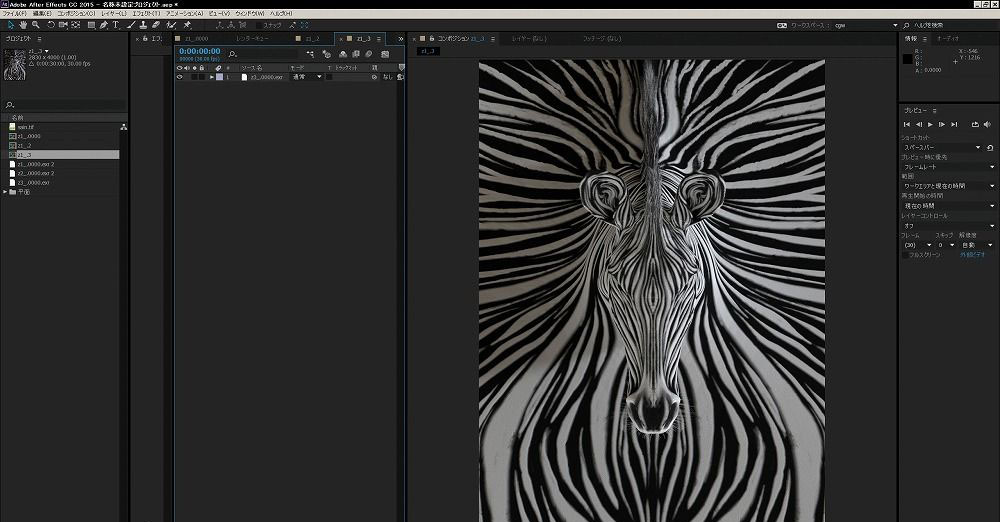The width and height of the screenshot is (1000, 522).
Task: Expand layer 1 properties triangle
Action: tap(211, 76)
